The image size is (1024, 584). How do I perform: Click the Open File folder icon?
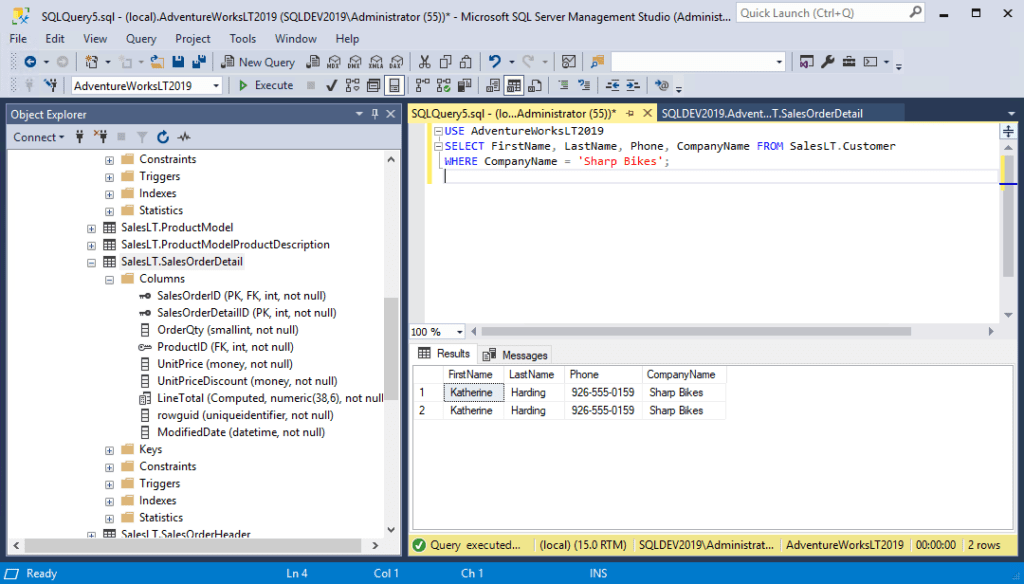coord(157,62)
